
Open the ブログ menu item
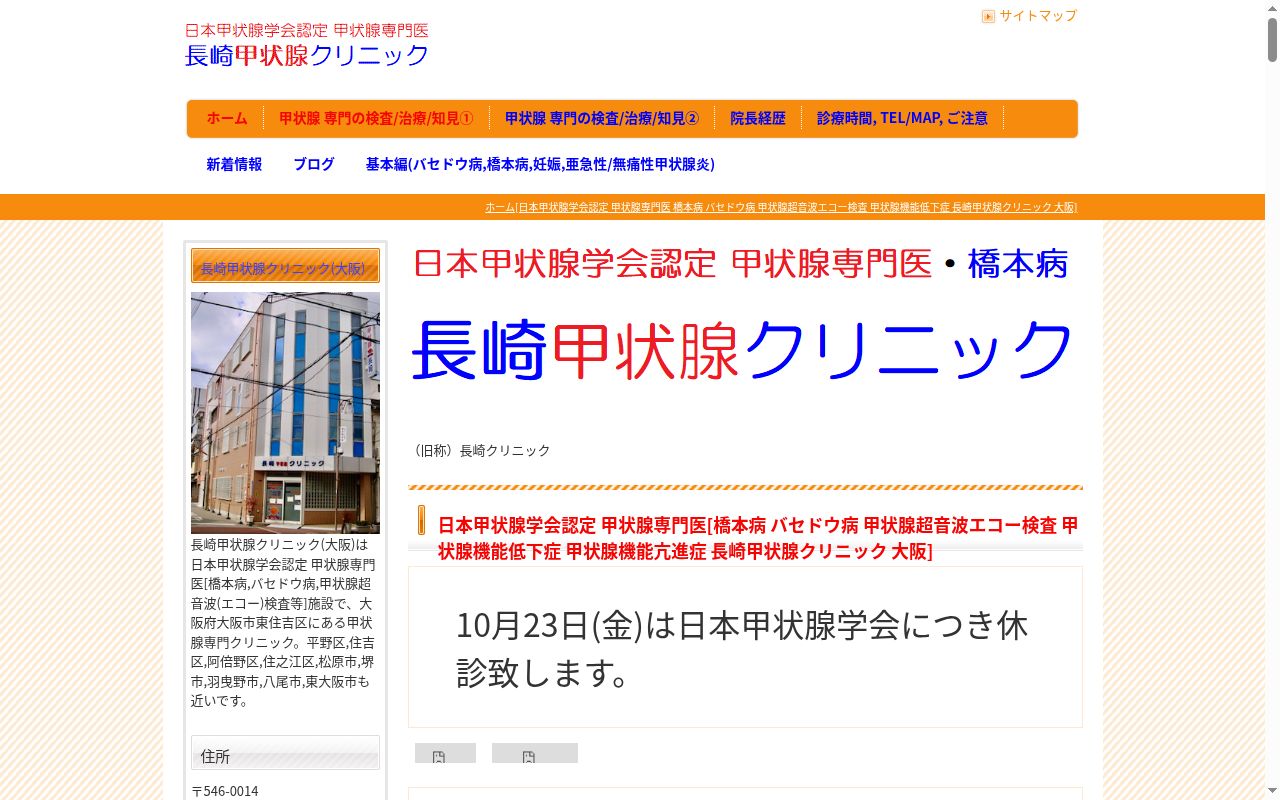click(314, 164)
